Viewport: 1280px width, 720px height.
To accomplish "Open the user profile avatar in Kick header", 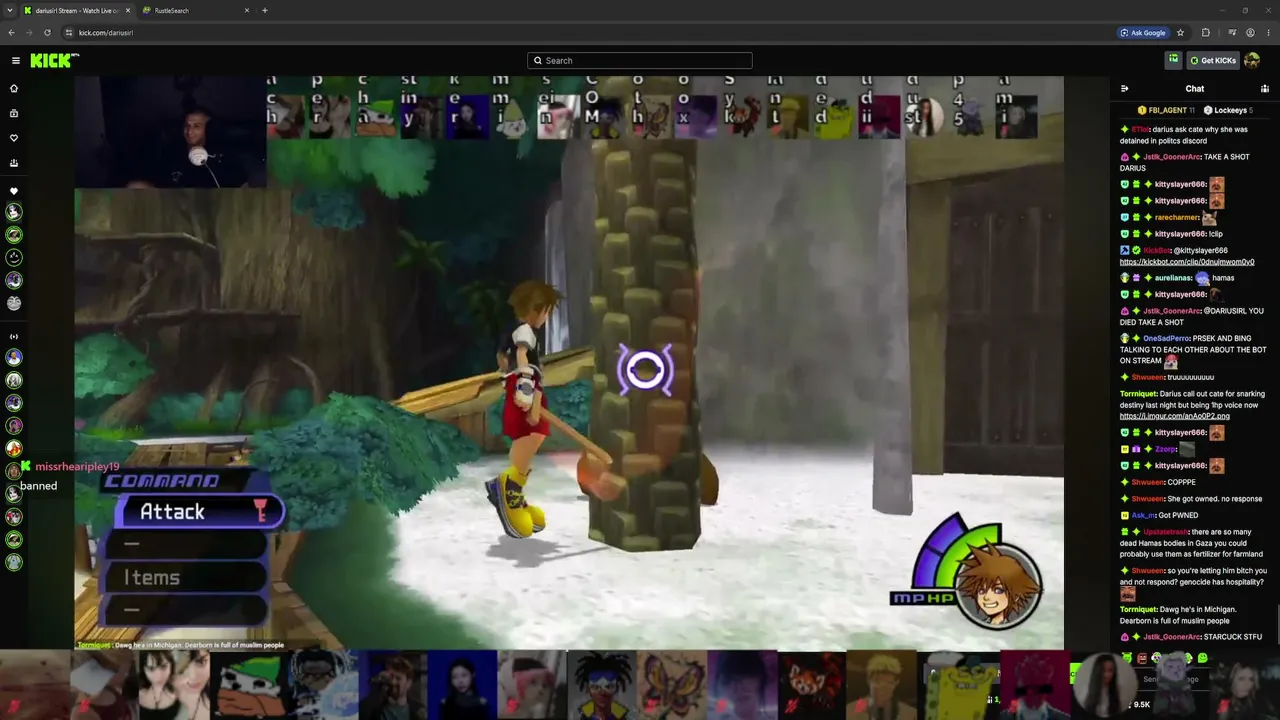I will pos(1252,60).
